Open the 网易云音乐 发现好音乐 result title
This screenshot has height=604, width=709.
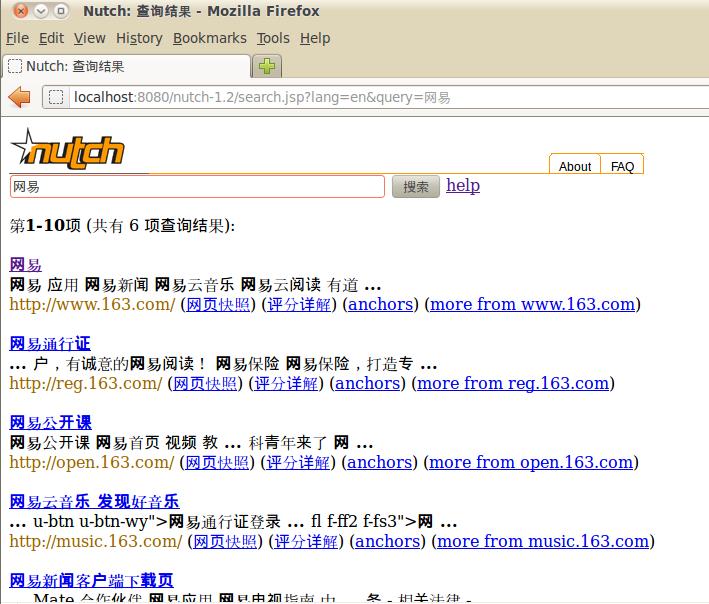coord(94,502)
